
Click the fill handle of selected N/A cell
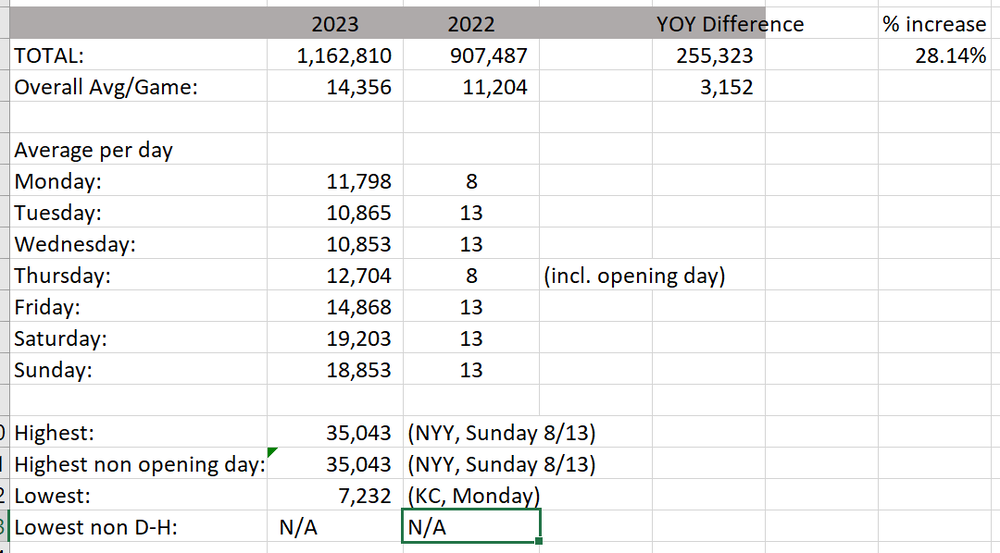coord(539,541)
